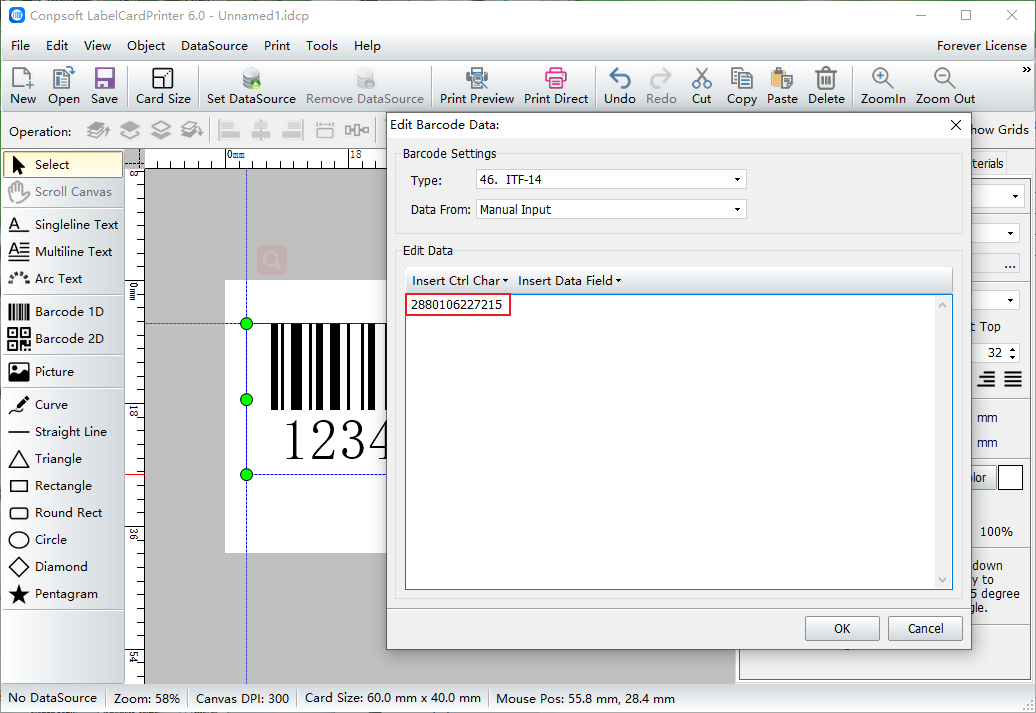Select the Rectangle shape tool
This screenshot has width=1036, height=713.
63,486
